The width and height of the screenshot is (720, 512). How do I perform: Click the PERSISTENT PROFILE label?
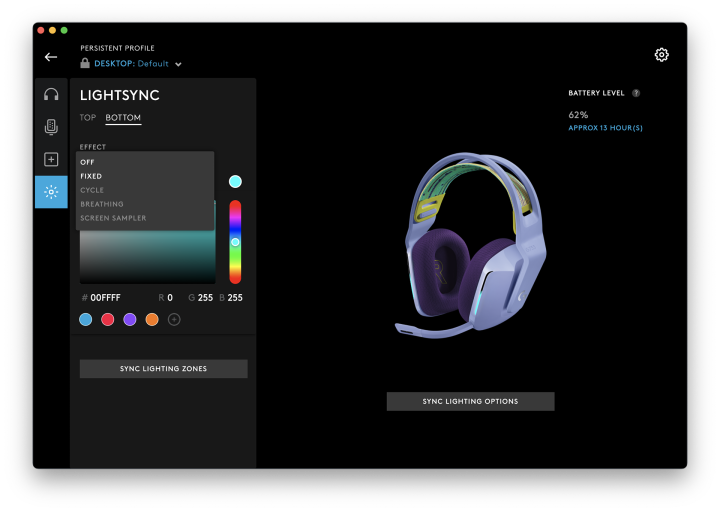pyautogui.click(x=117, y=48)
